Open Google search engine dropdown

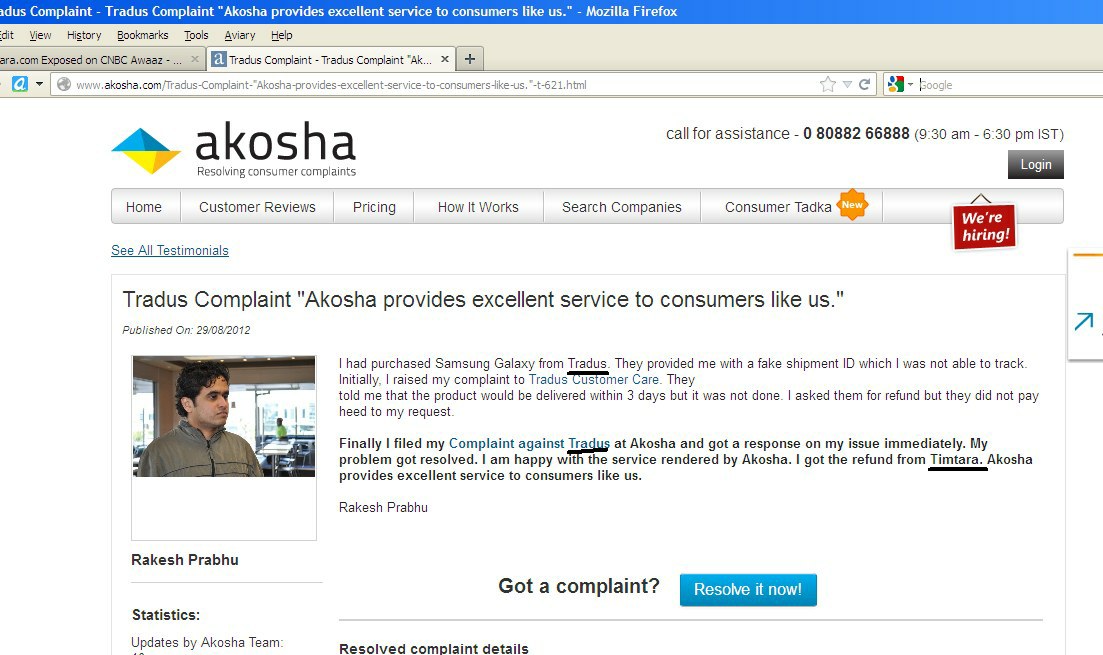[x=900, y=84]
